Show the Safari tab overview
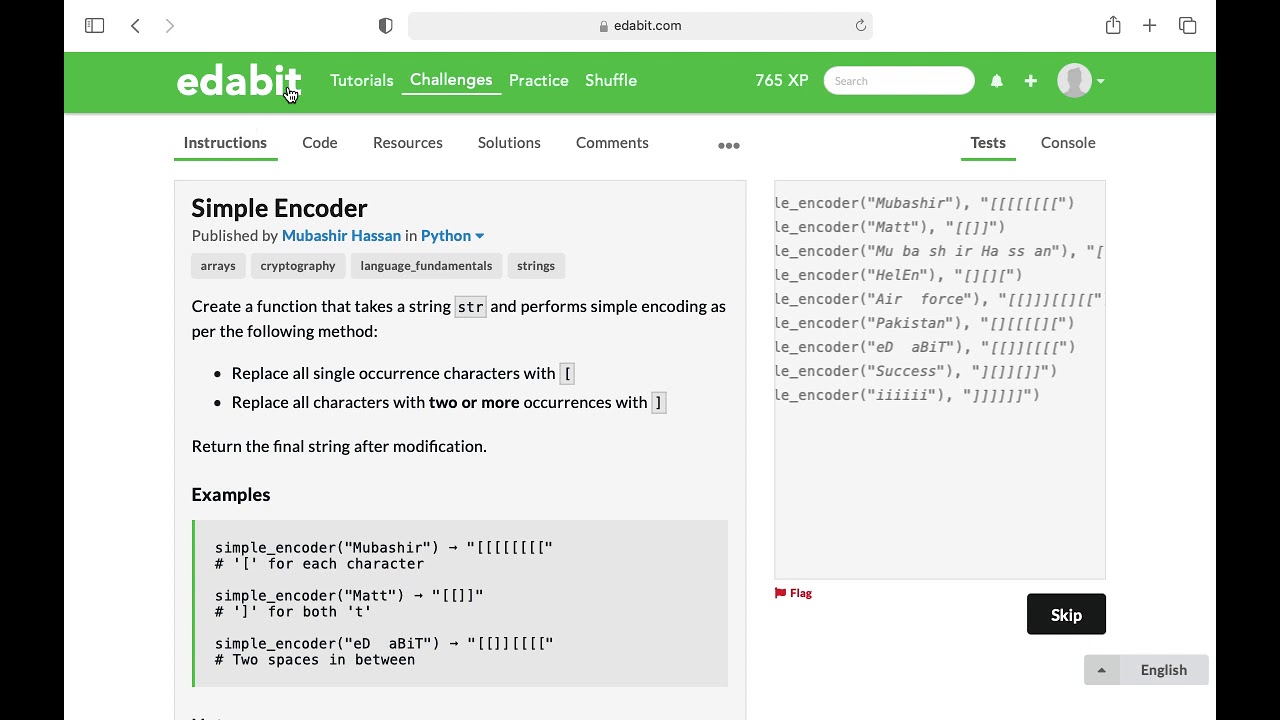Screen dimensions: 1280x720 [1188, 26]
